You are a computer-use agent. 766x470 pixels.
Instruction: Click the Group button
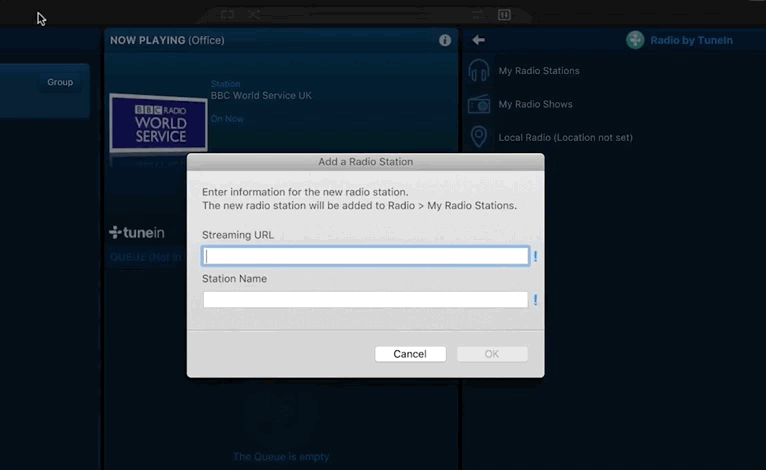point(60,82)
